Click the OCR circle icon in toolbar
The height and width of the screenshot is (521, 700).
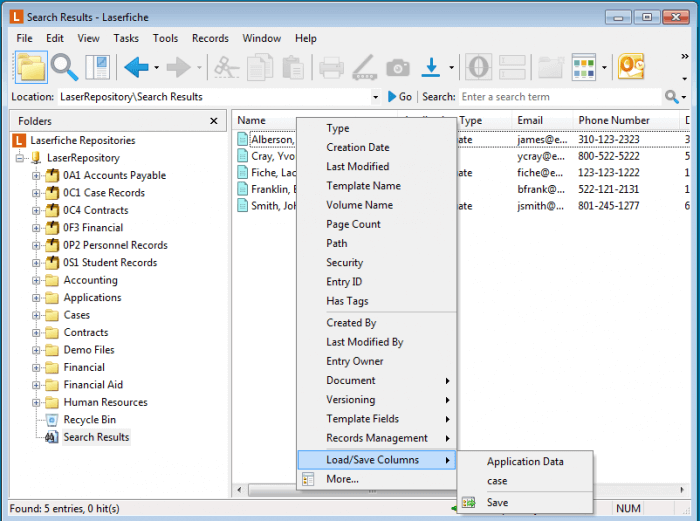click(x=479, y=67)
